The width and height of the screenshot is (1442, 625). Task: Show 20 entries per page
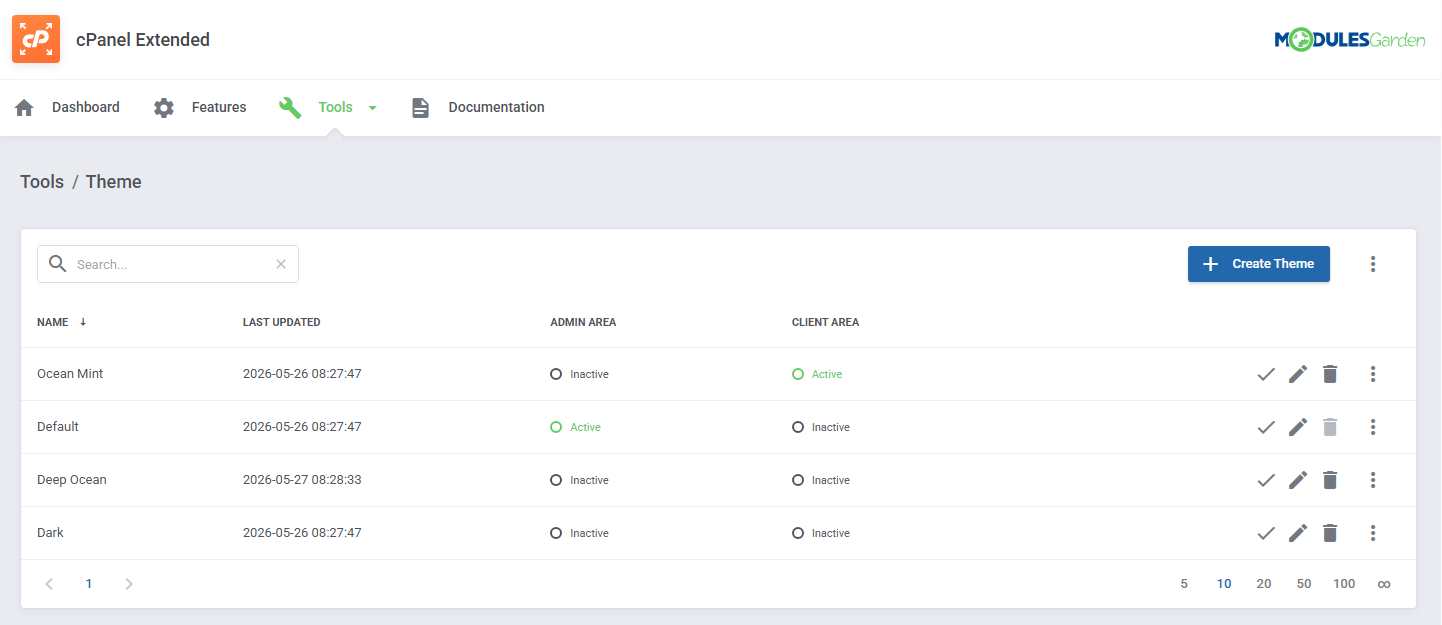pyautogui.click(x=1264, y=584)
